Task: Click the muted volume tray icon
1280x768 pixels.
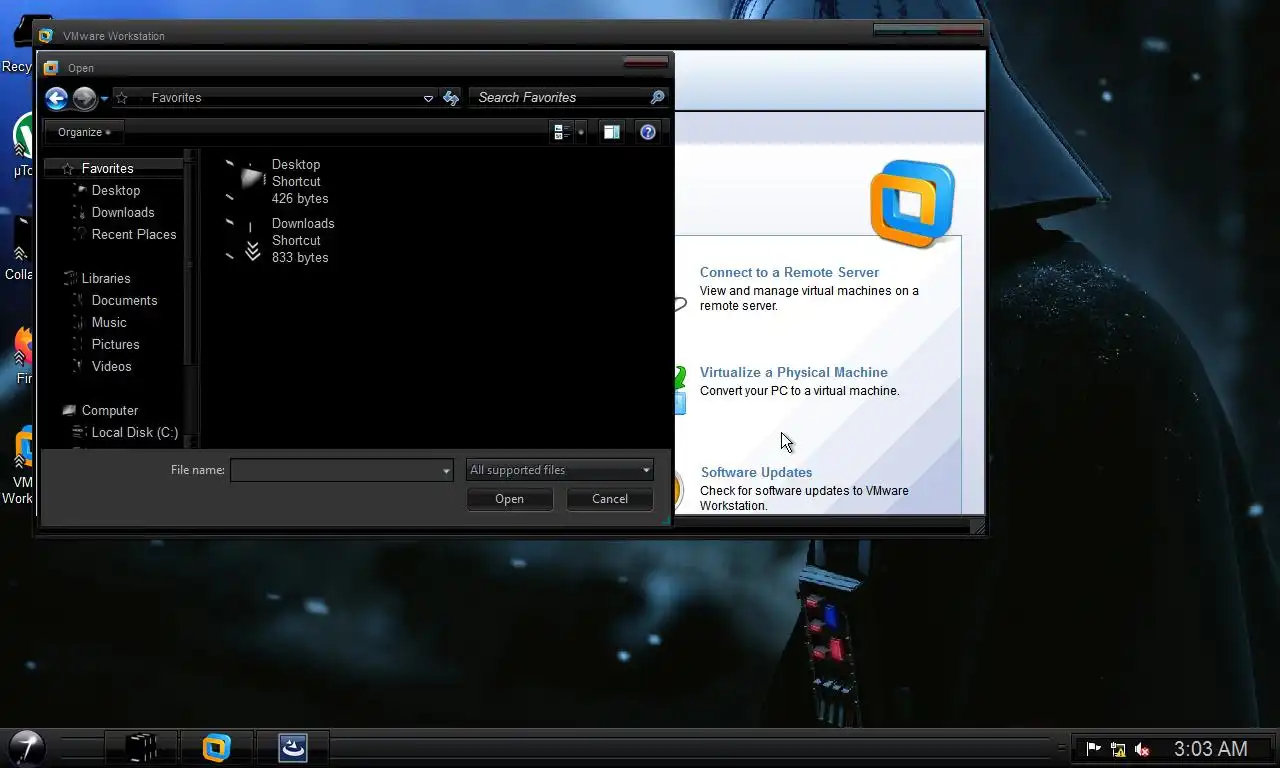Action: pos(1142,749)
